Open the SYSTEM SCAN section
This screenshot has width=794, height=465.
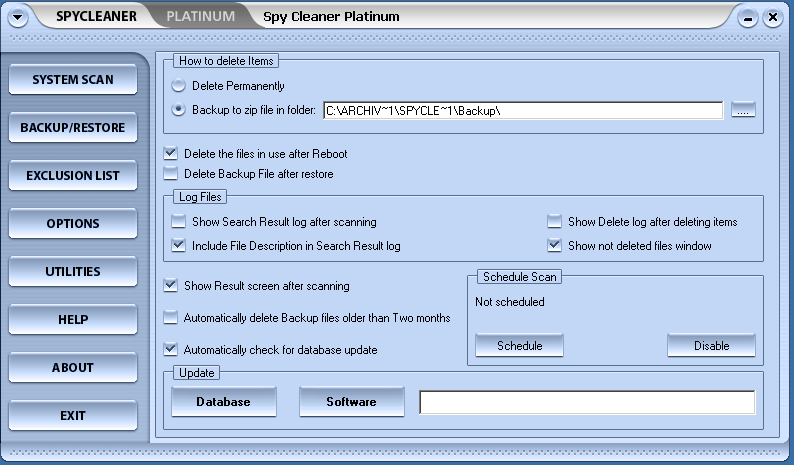[x=73, y=80]
